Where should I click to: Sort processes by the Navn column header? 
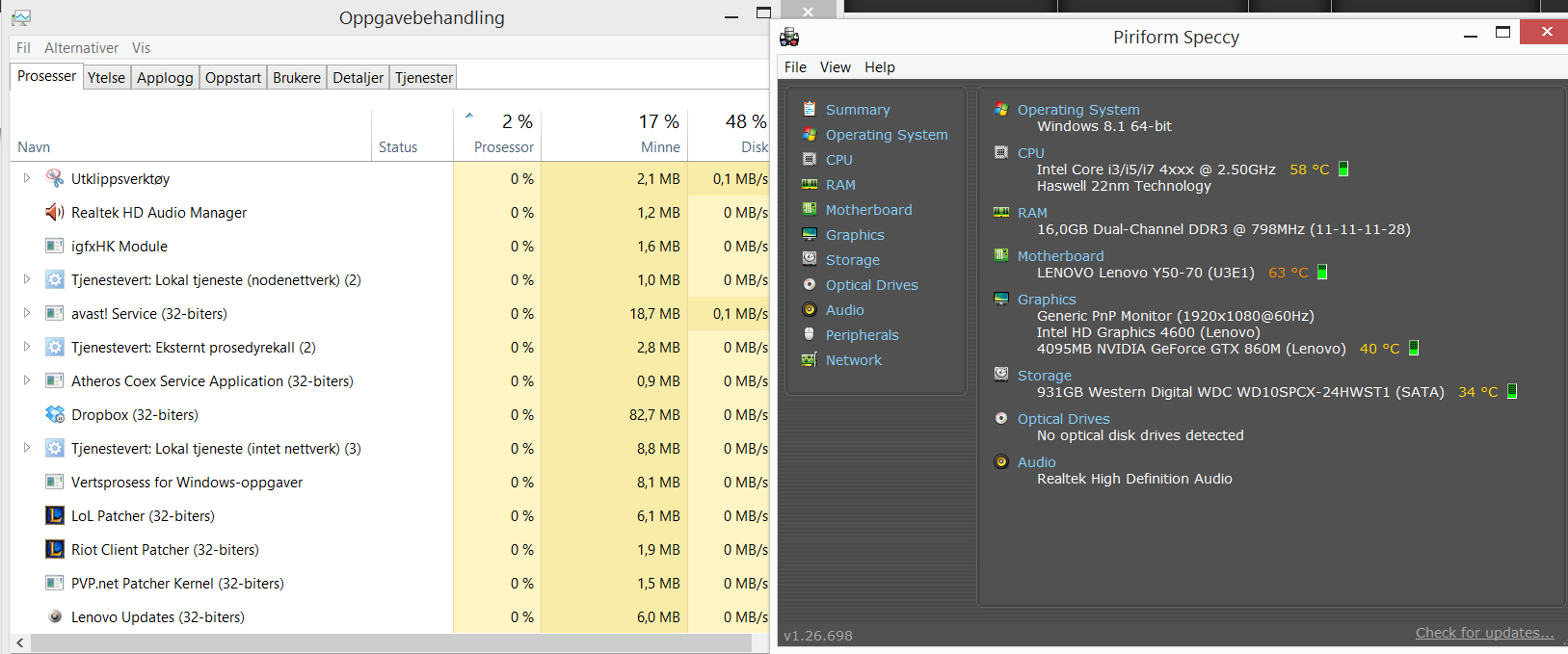191,135
